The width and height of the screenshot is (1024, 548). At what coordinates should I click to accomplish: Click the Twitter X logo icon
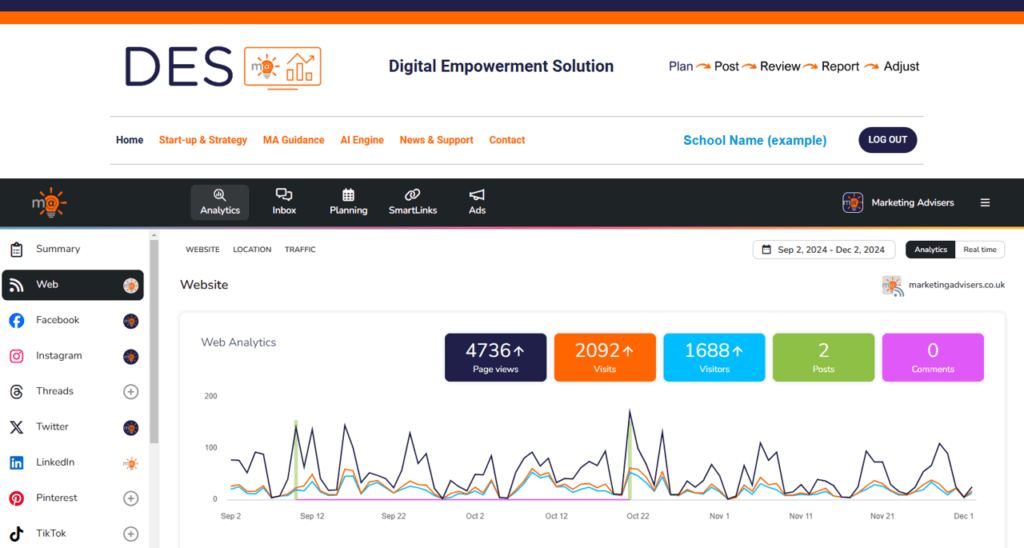coord(16,427)
